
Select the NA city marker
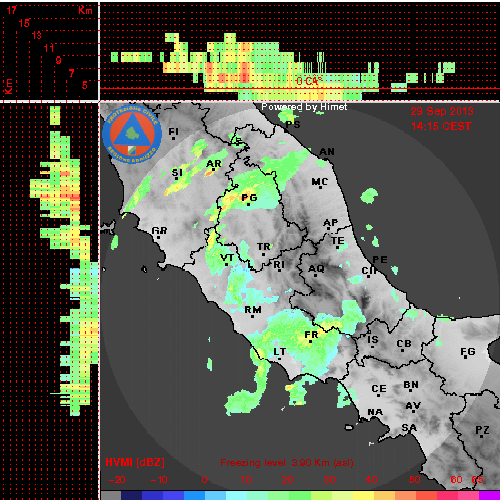click(x=375, y=413)
